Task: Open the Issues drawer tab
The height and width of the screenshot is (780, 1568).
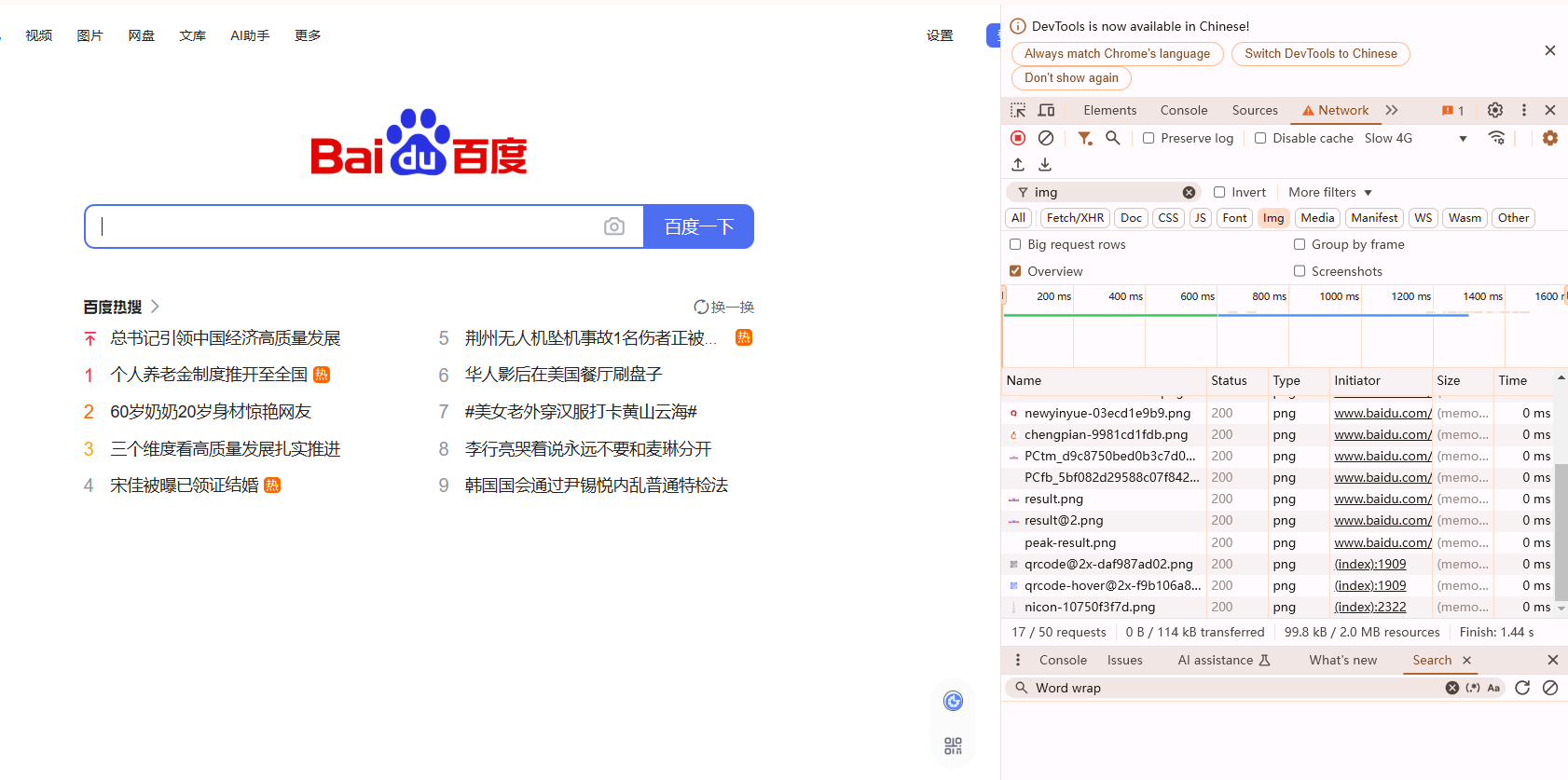Action: pos(1124,660)
